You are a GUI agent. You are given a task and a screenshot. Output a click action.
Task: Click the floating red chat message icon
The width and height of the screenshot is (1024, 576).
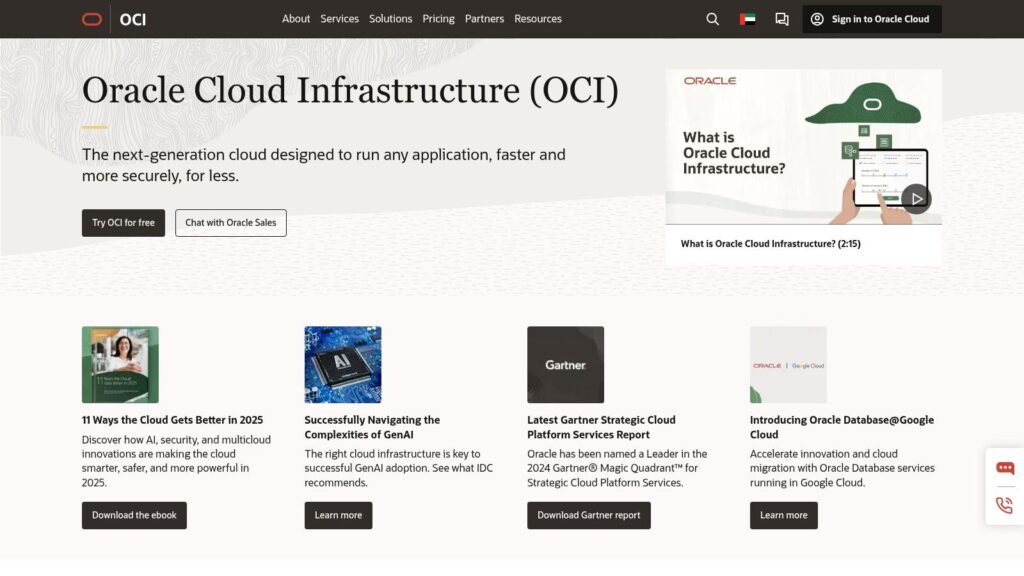pos(1004,468)
